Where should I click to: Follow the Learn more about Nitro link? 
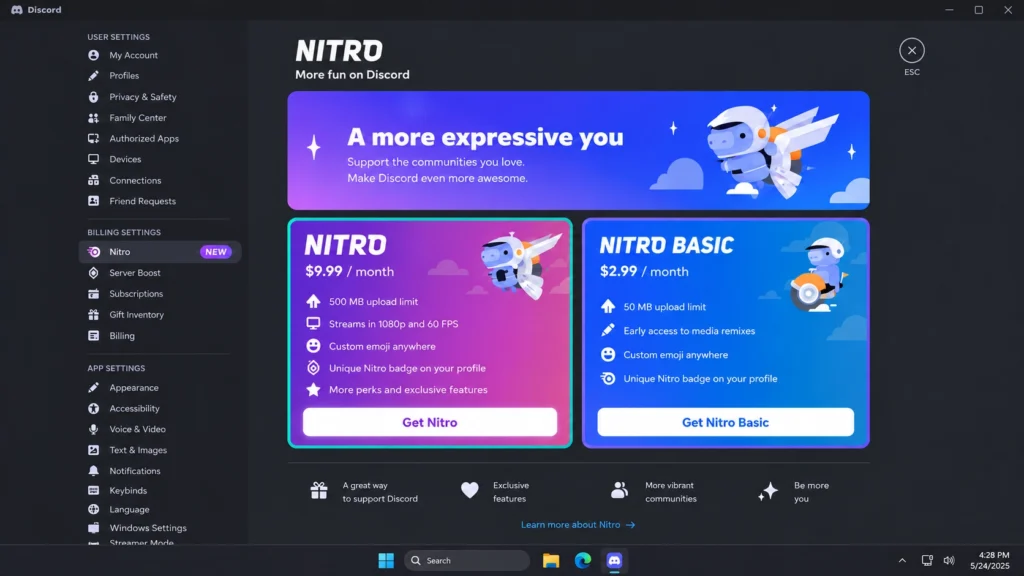click(578, 524)
